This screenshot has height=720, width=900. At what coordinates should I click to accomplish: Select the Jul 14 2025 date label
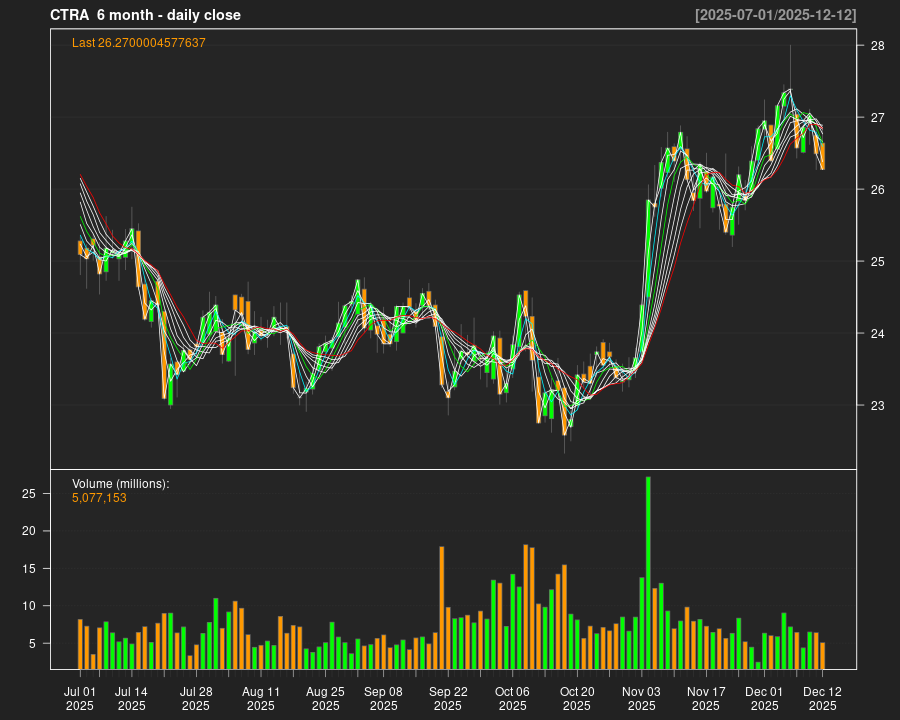131,698
